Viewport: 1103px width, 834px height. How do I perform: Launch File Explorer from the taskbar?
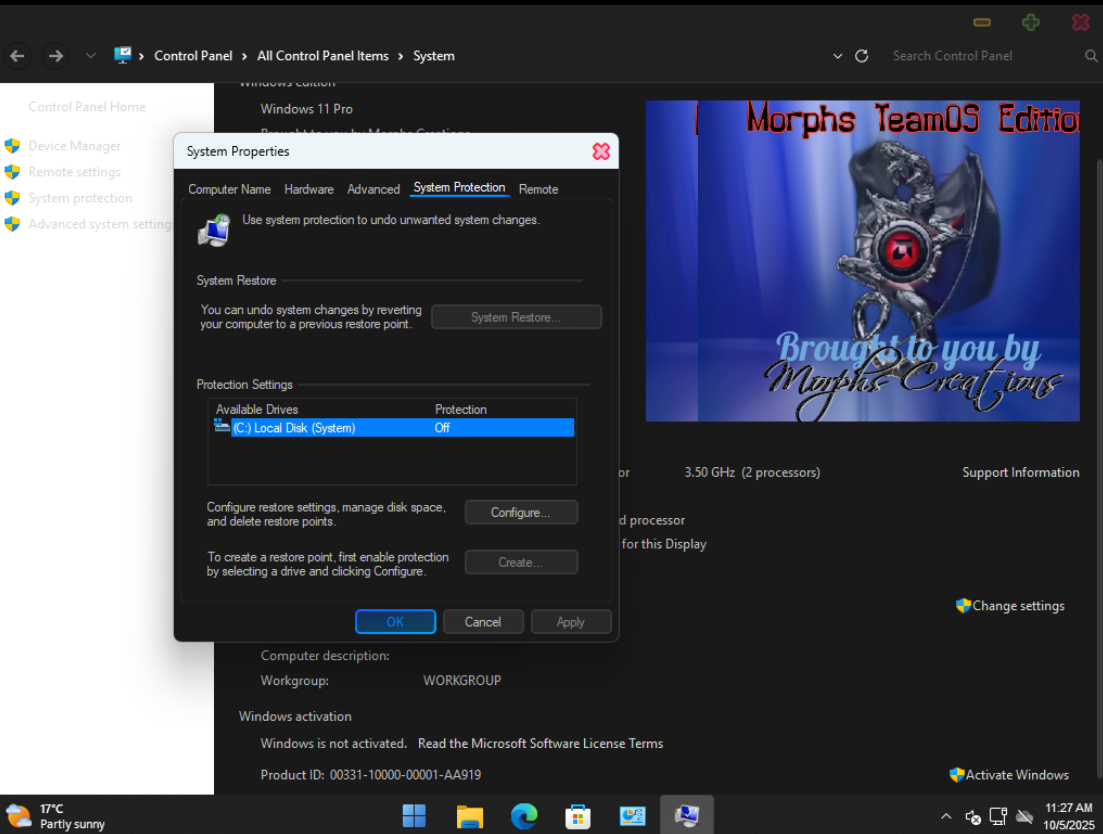coord(469,816)
